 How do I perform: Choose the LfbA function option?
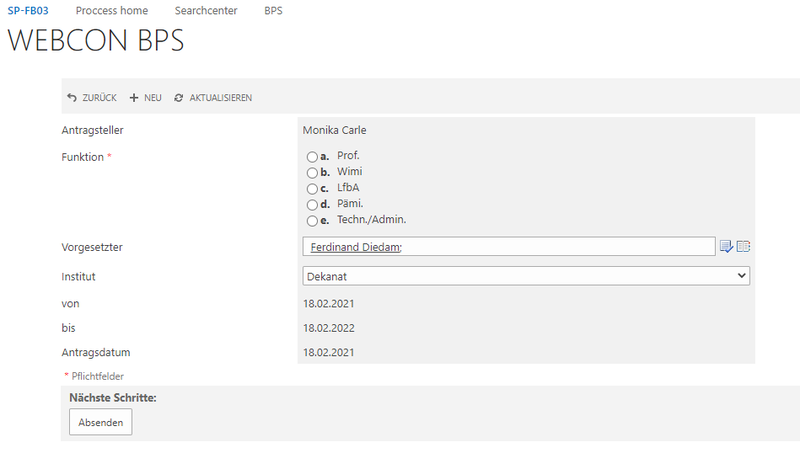312,189
